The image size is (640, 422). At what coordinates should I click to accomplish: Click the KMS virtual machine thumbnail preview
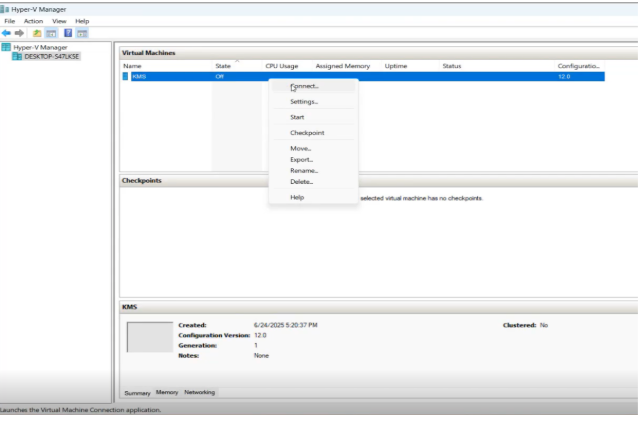150,337
